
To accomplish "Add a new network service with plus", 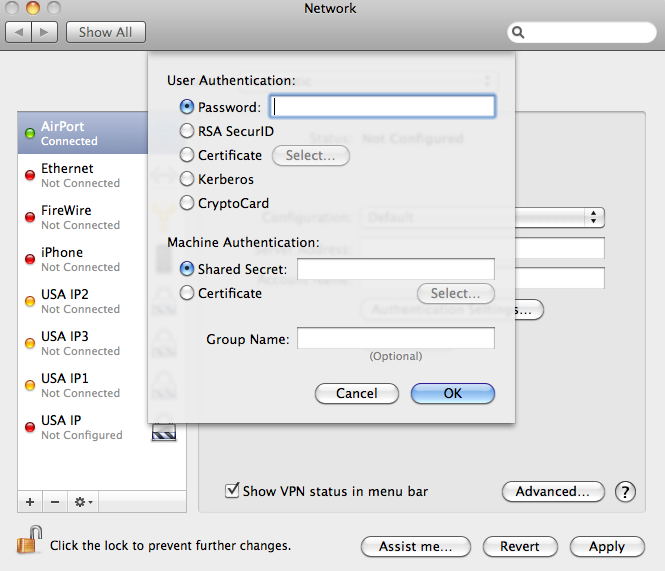I will tap(30, 502).
